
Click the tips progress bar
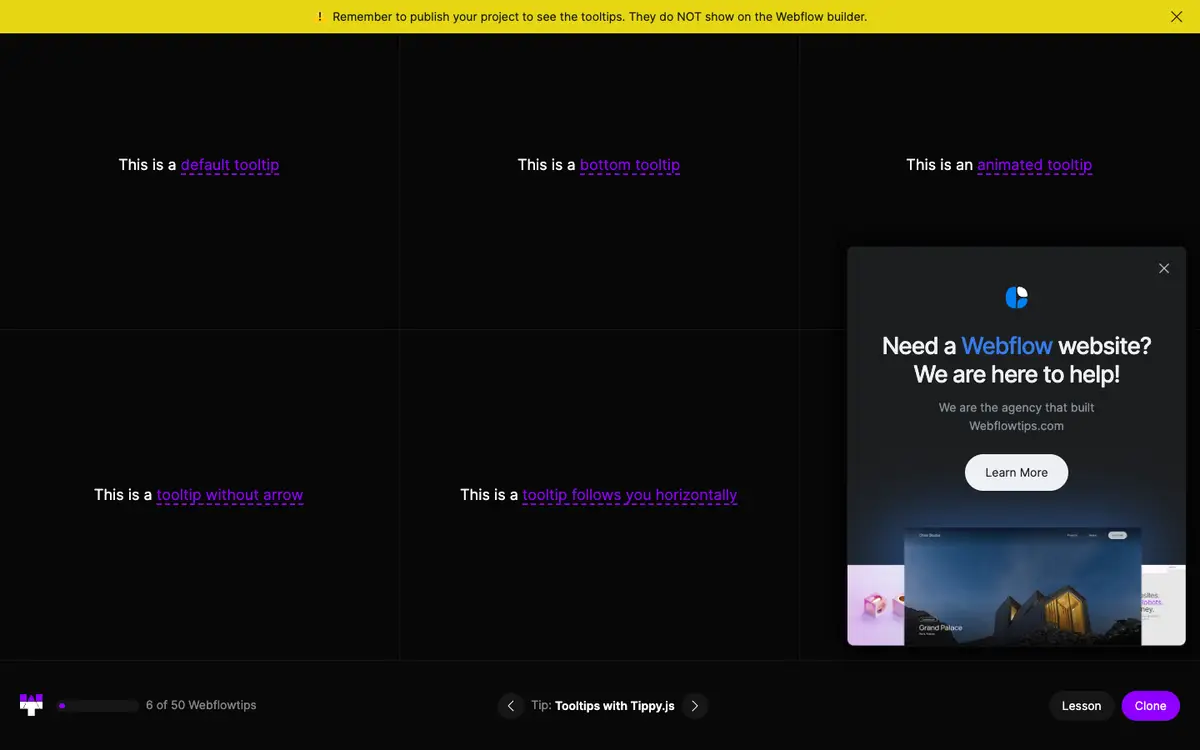[98, 706]
